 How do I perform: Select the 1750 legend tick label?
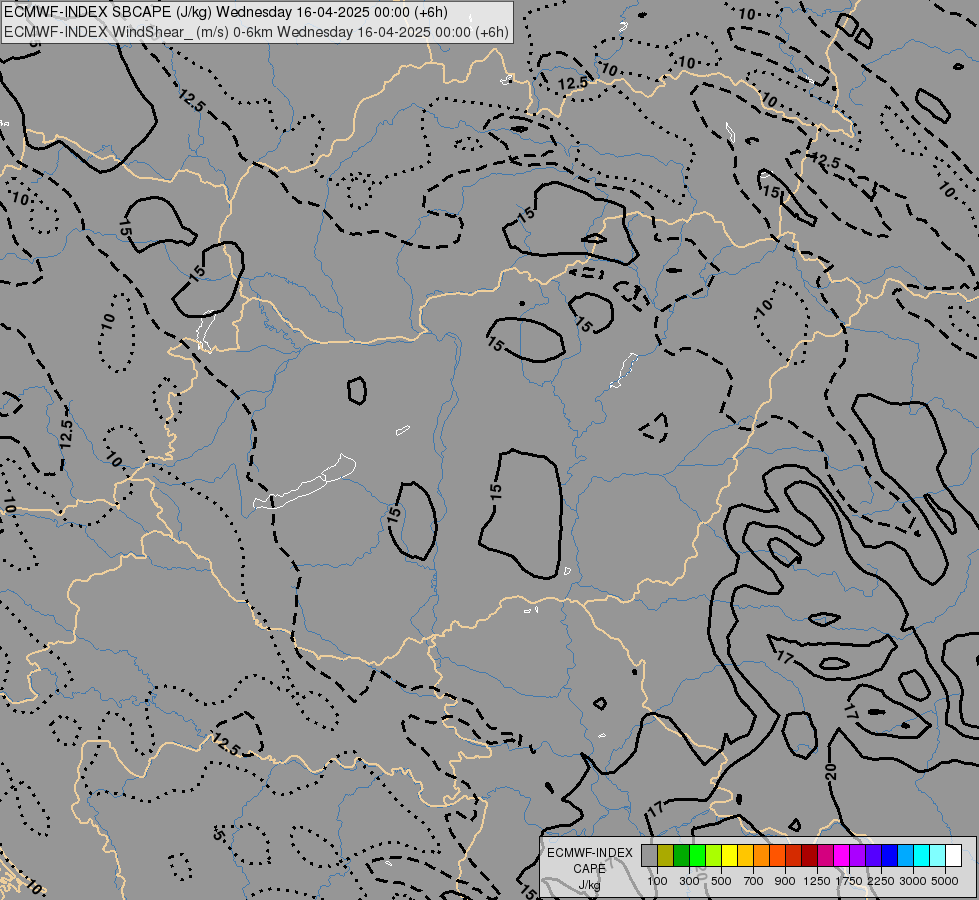tap(849, 881)
